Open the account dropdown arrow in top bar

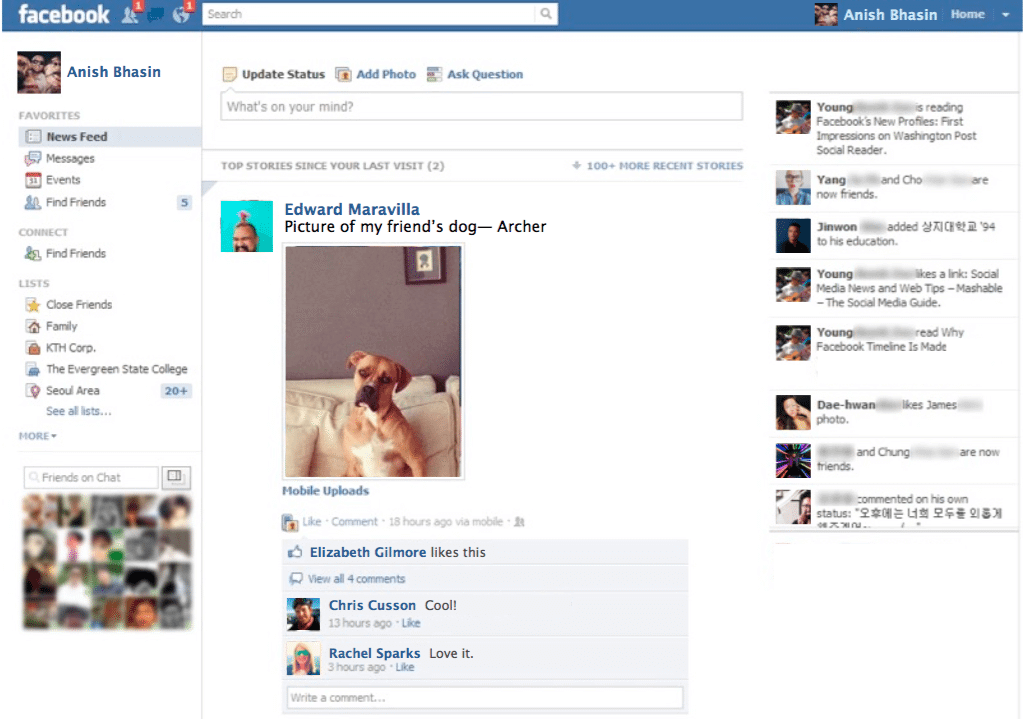1005,14
